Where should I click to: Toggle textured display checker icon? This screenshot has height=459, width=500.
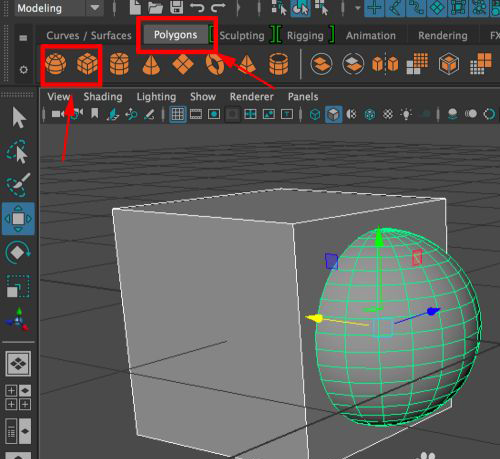coord(388,115)
